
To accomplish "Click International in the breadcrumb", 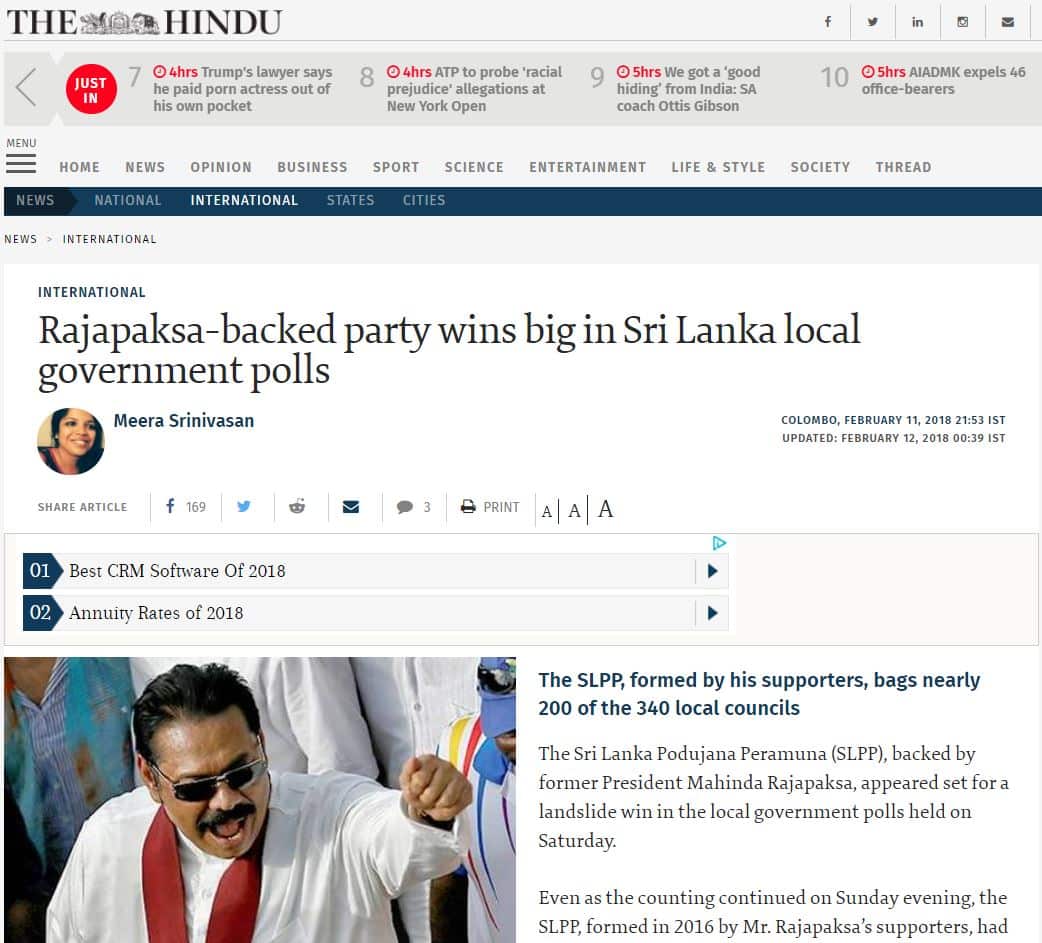I will click(110, 239).
